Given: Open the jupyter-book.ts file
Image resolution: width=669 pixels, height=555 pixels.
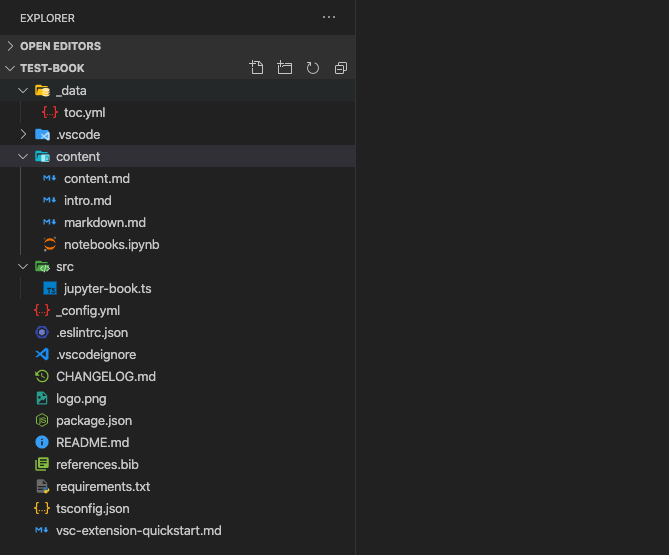Looking at the screenshot, I should (108, 289).
